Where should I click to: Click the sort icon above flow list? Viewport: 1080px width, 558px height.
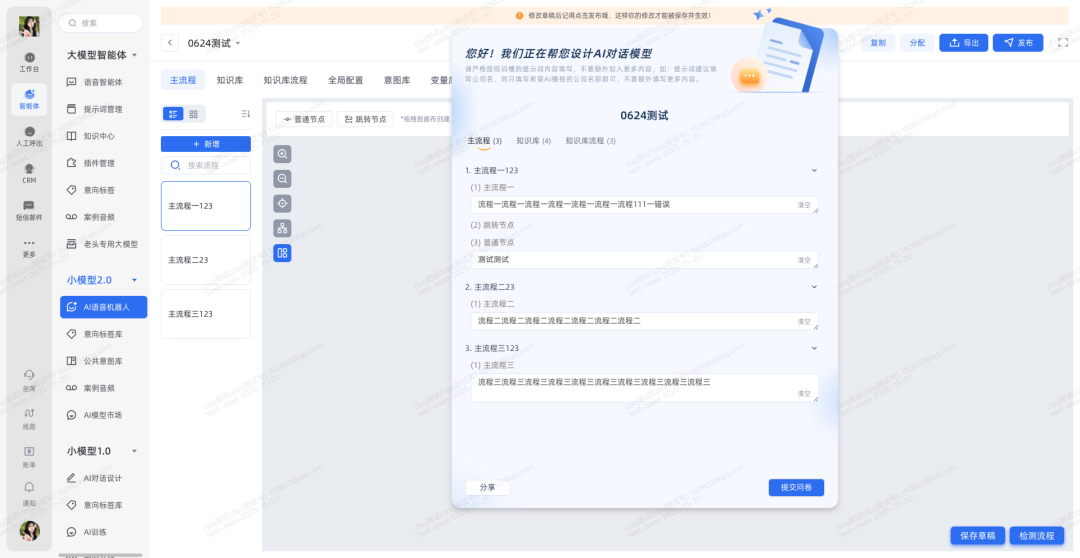coord(245,114)
